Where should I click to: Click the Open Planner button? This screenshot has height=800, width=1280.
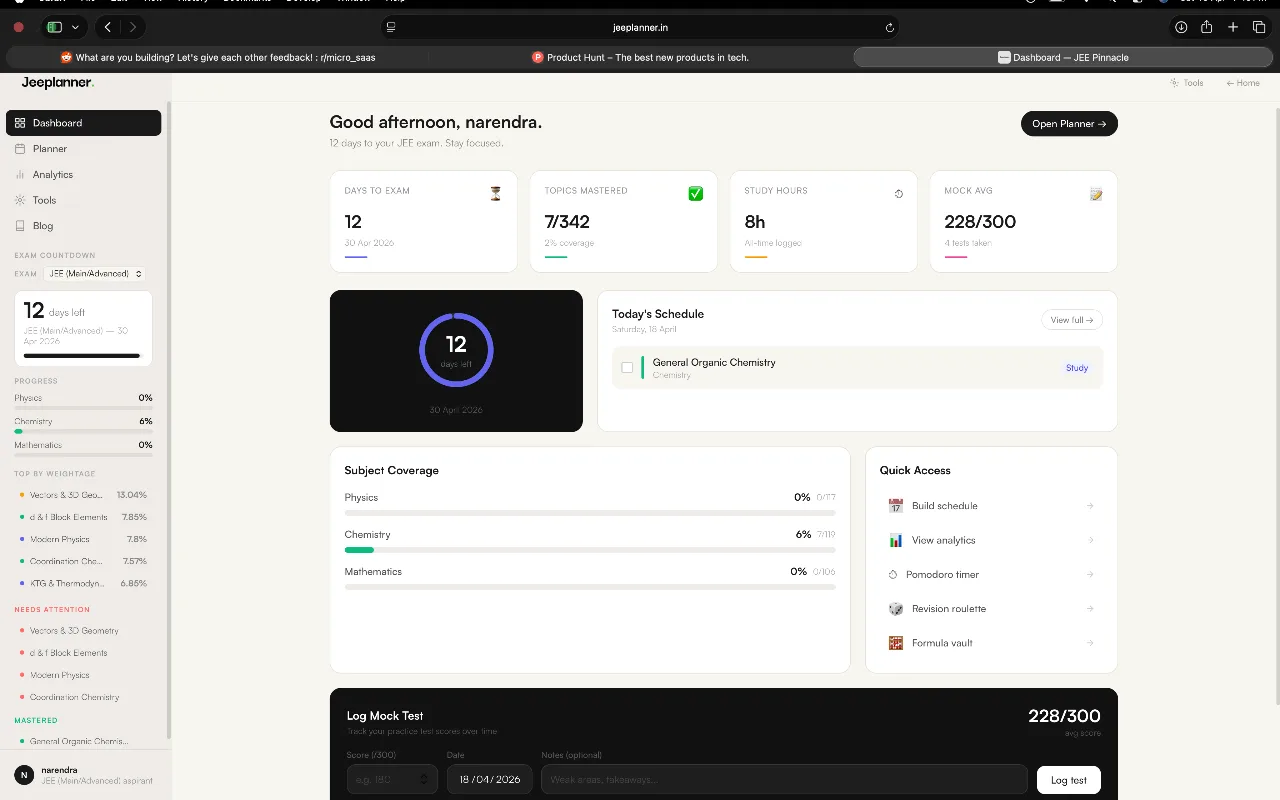click(x=1069, y=124)
